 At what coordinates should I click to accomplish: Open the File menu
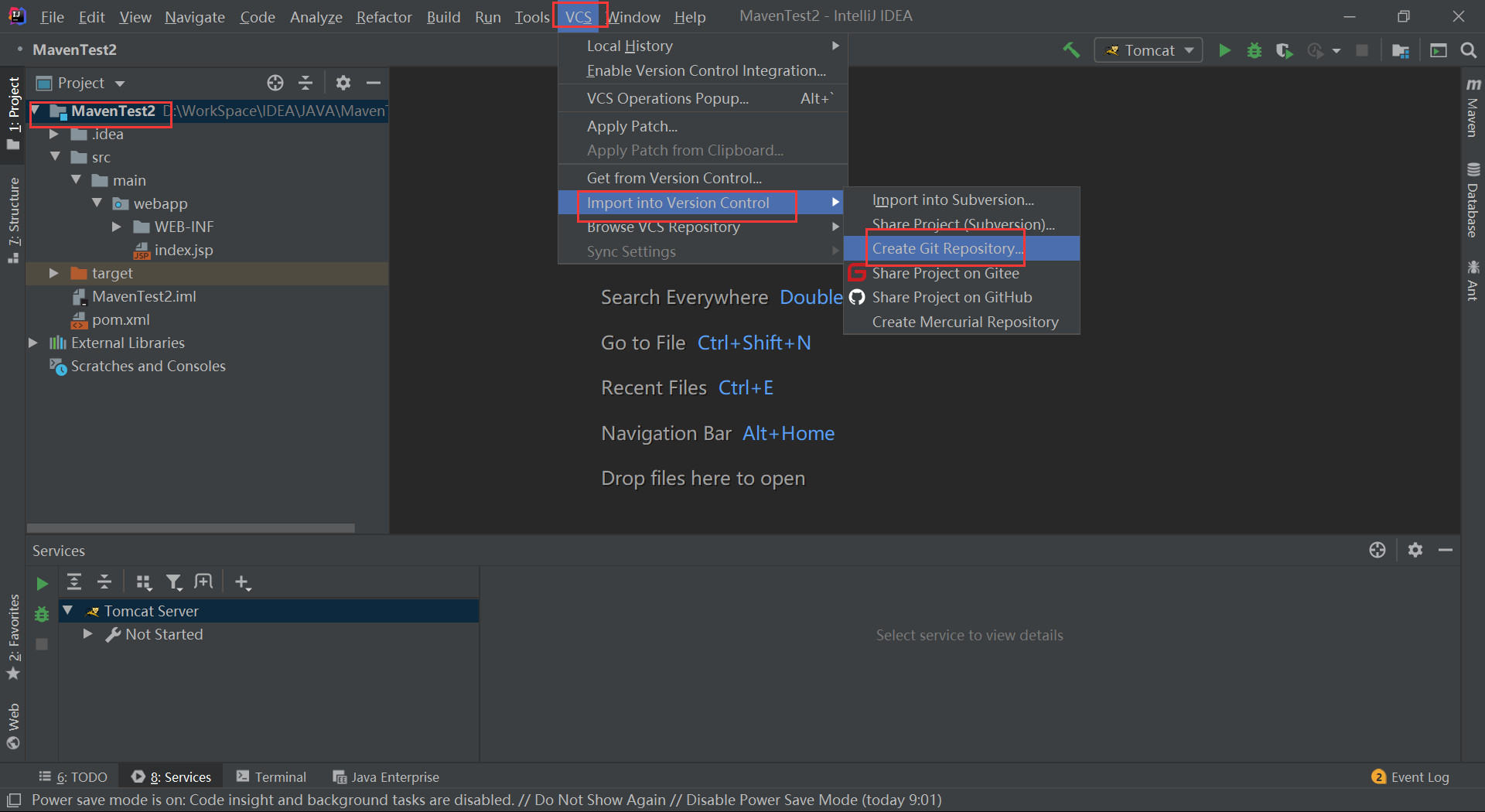coord(52,17)
